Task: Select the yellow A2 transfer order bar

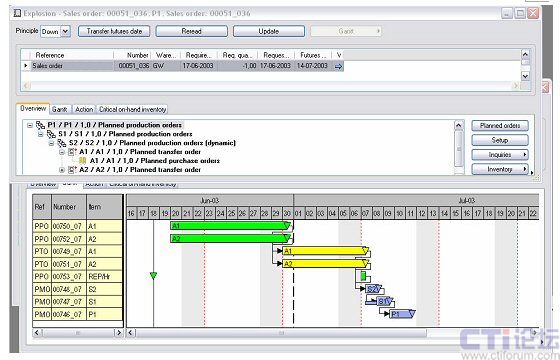Action: pos(326,264)
